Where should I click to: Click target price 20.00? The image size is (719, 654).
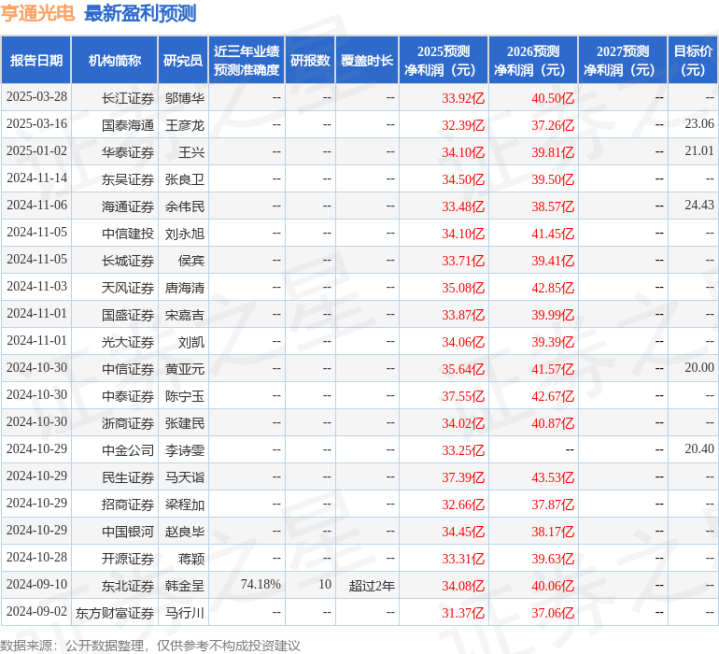(699, 368)
